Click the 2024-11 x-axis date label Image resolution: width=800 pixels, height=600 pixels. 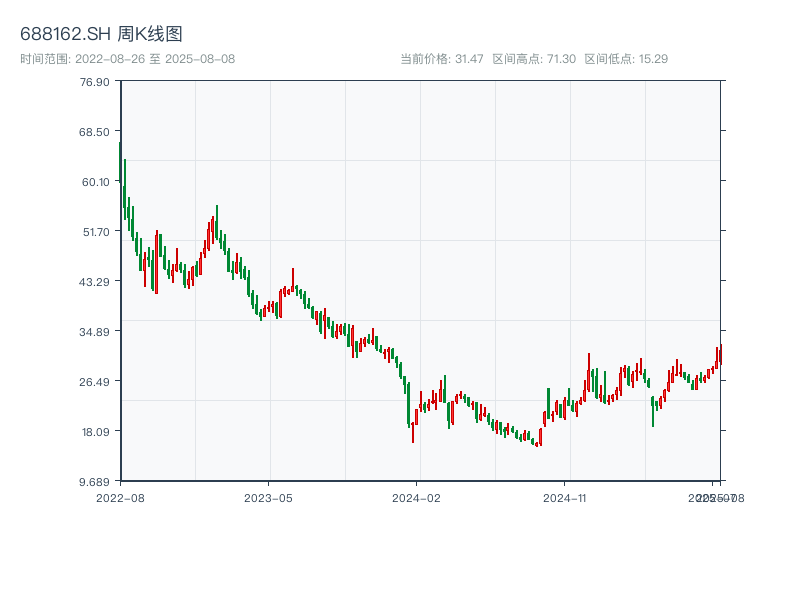[x=566, y=497]
